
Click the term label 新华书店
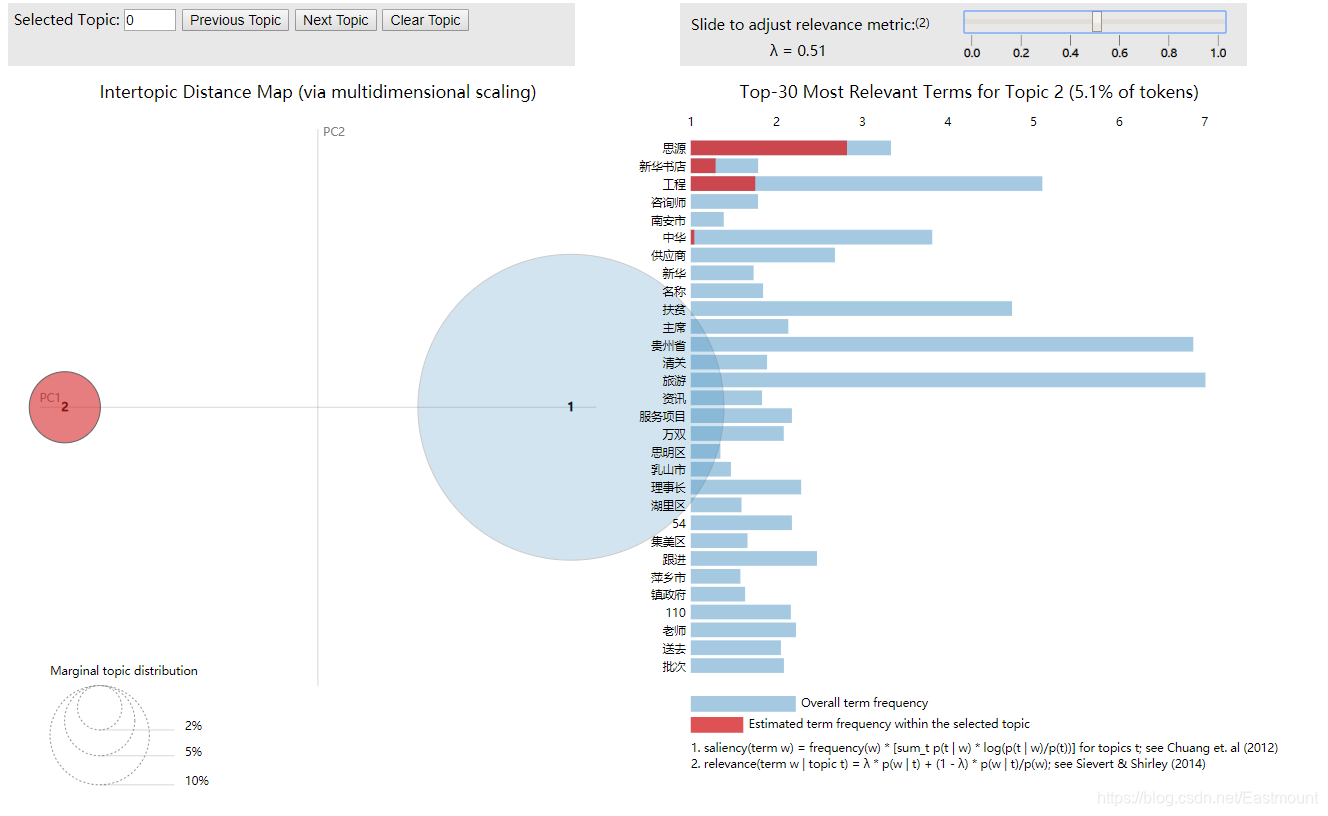click(663, 166)
